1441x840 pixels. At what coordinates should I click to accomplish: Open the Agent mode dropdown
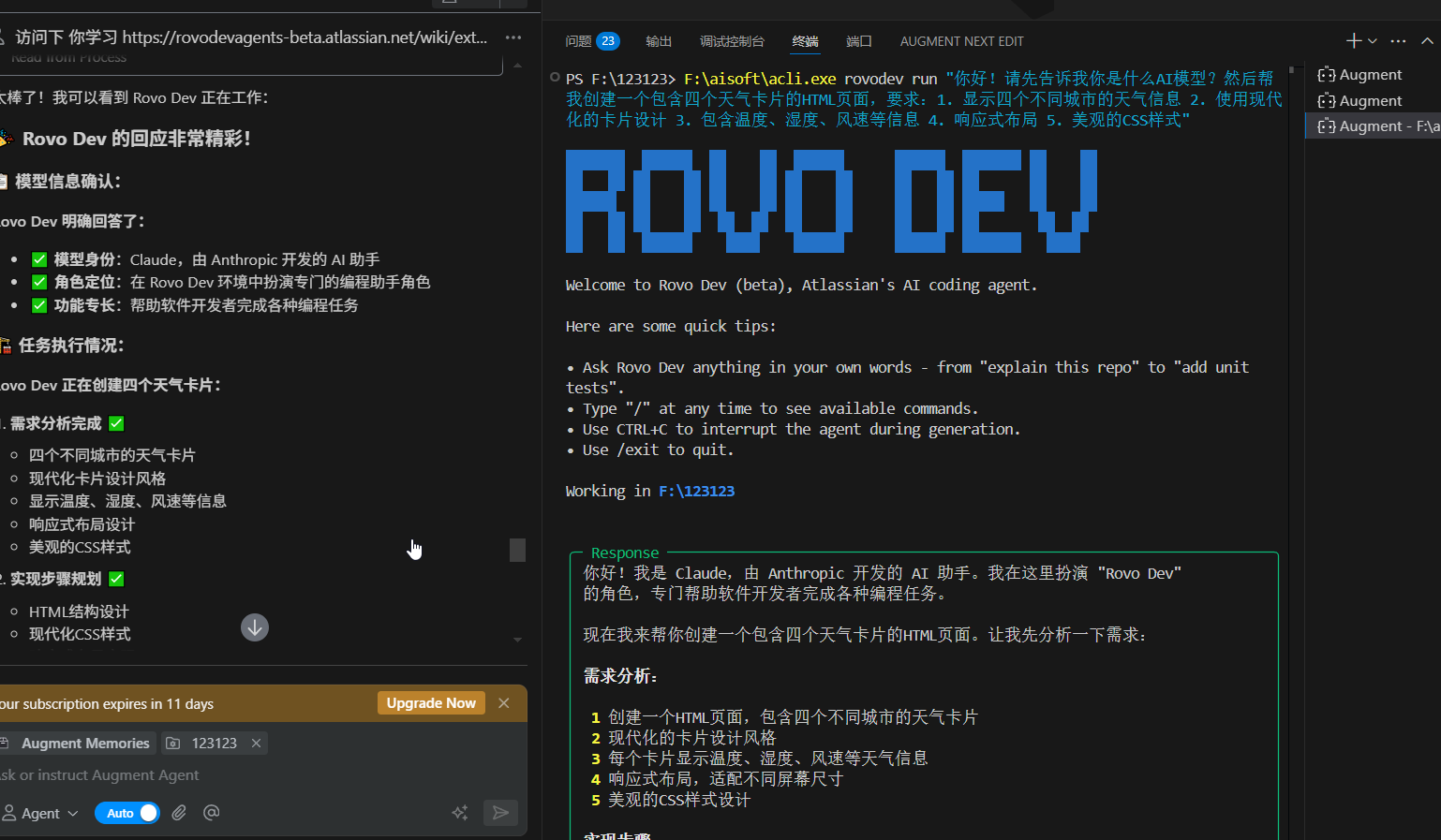41,813
